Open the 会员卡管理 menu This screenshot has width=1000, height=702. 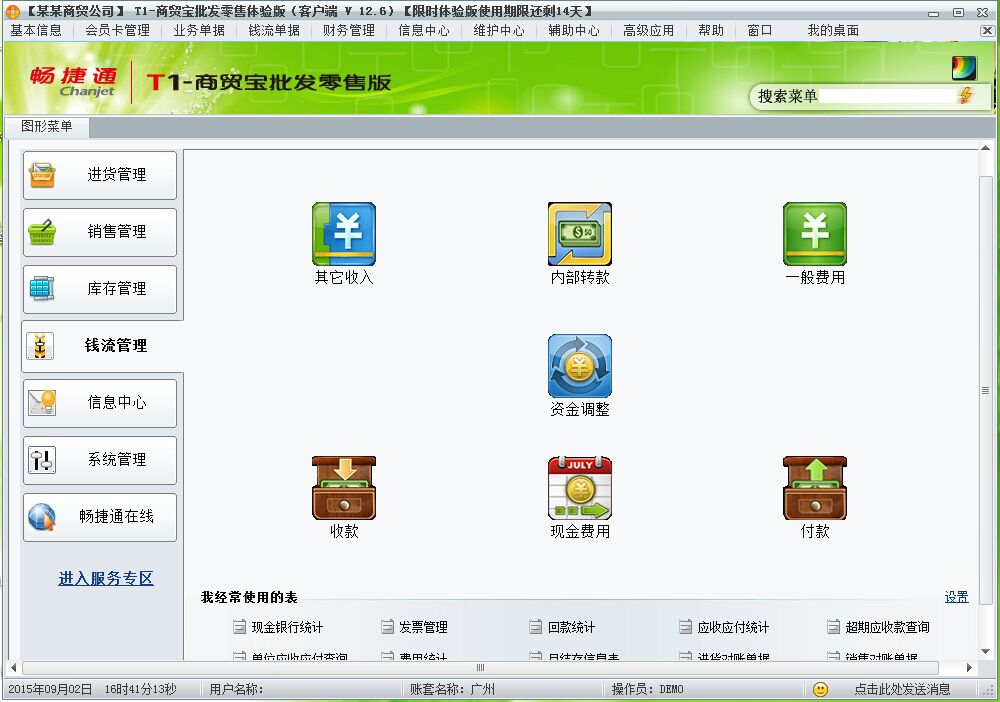[x=117, y=30]
